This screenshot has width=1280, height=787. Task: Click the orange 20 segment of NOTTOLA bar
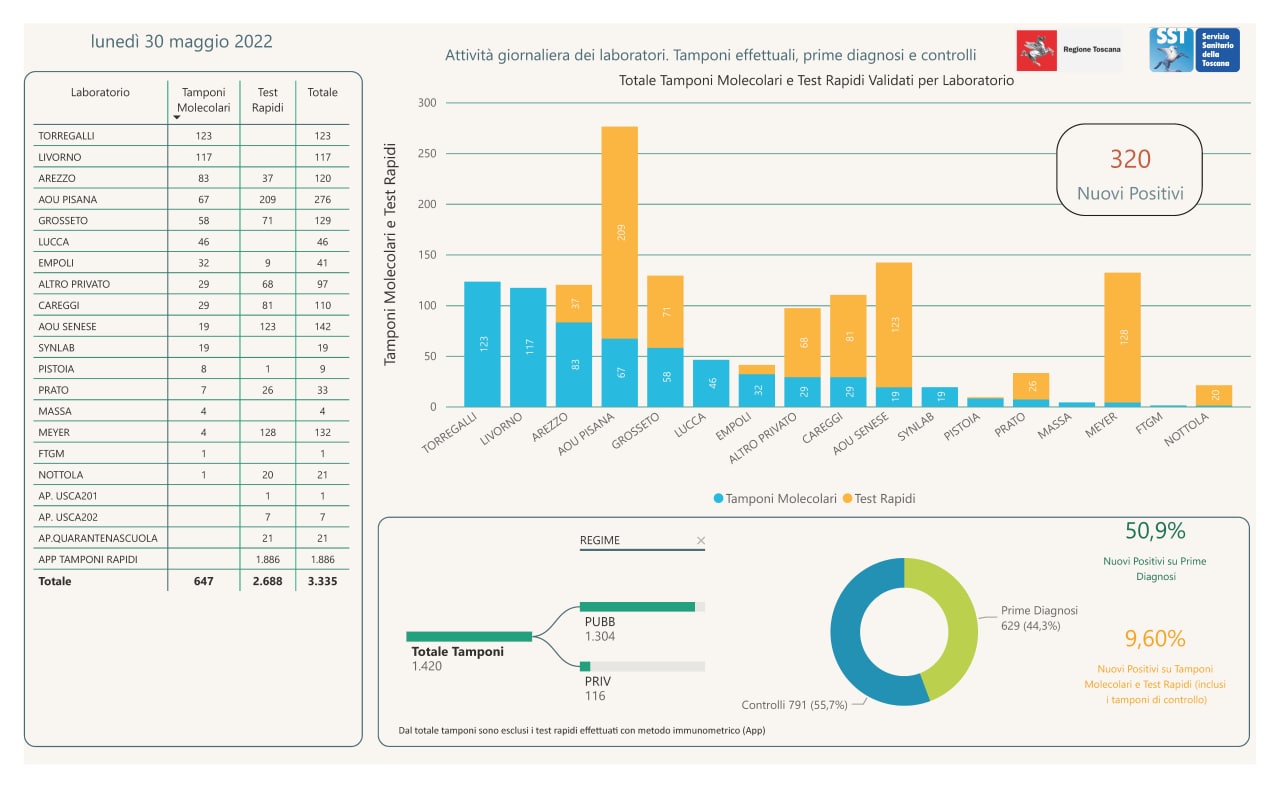tap(1212, 396)
